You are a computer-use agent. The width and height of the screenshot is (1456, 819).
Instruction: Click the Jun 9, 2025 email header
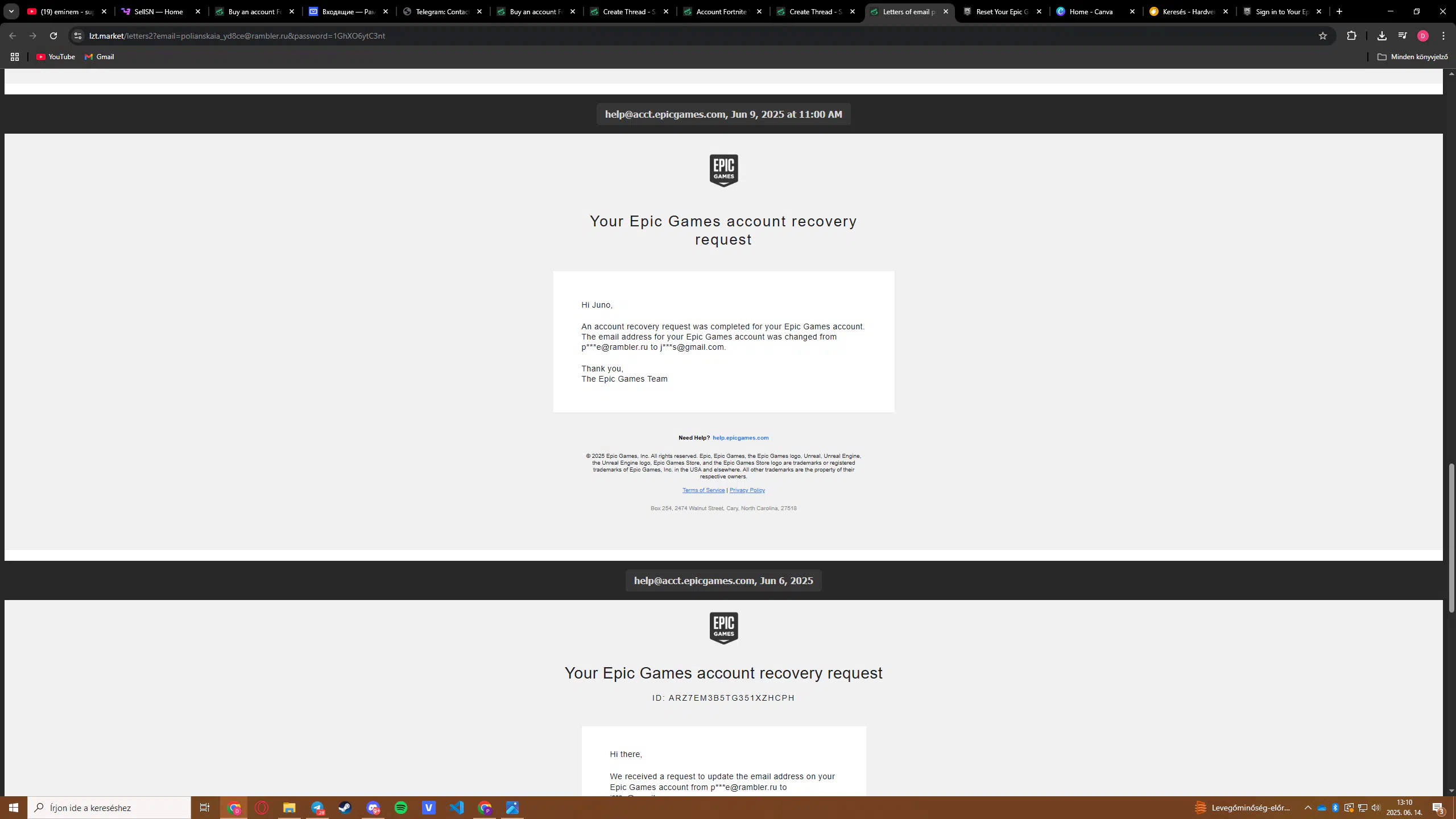click(723, 114)
